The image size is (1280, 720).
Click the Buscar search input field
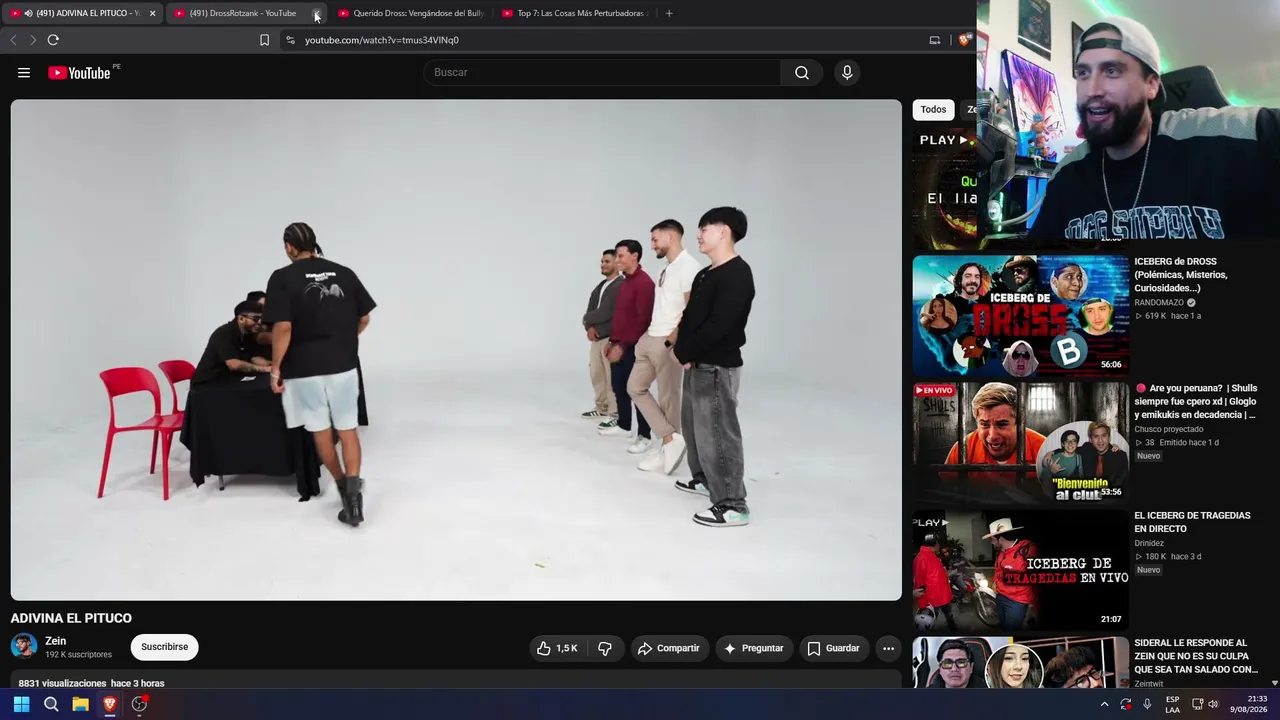(602, 72)
